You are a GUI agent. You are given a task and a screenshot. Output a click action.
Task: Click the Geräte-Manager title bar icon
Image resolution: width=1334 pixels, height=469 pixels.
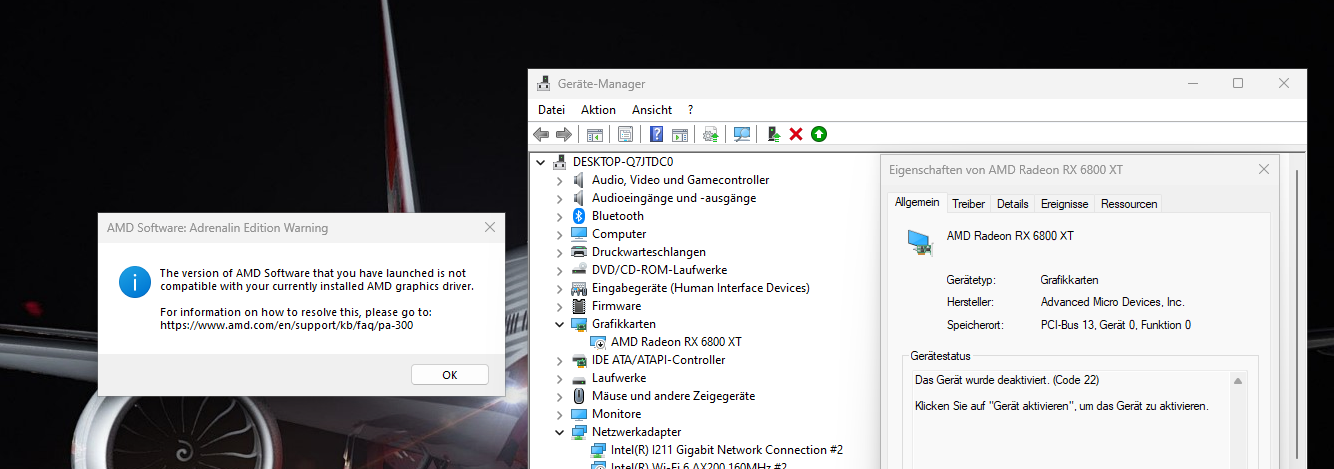(x=544, y=84)
